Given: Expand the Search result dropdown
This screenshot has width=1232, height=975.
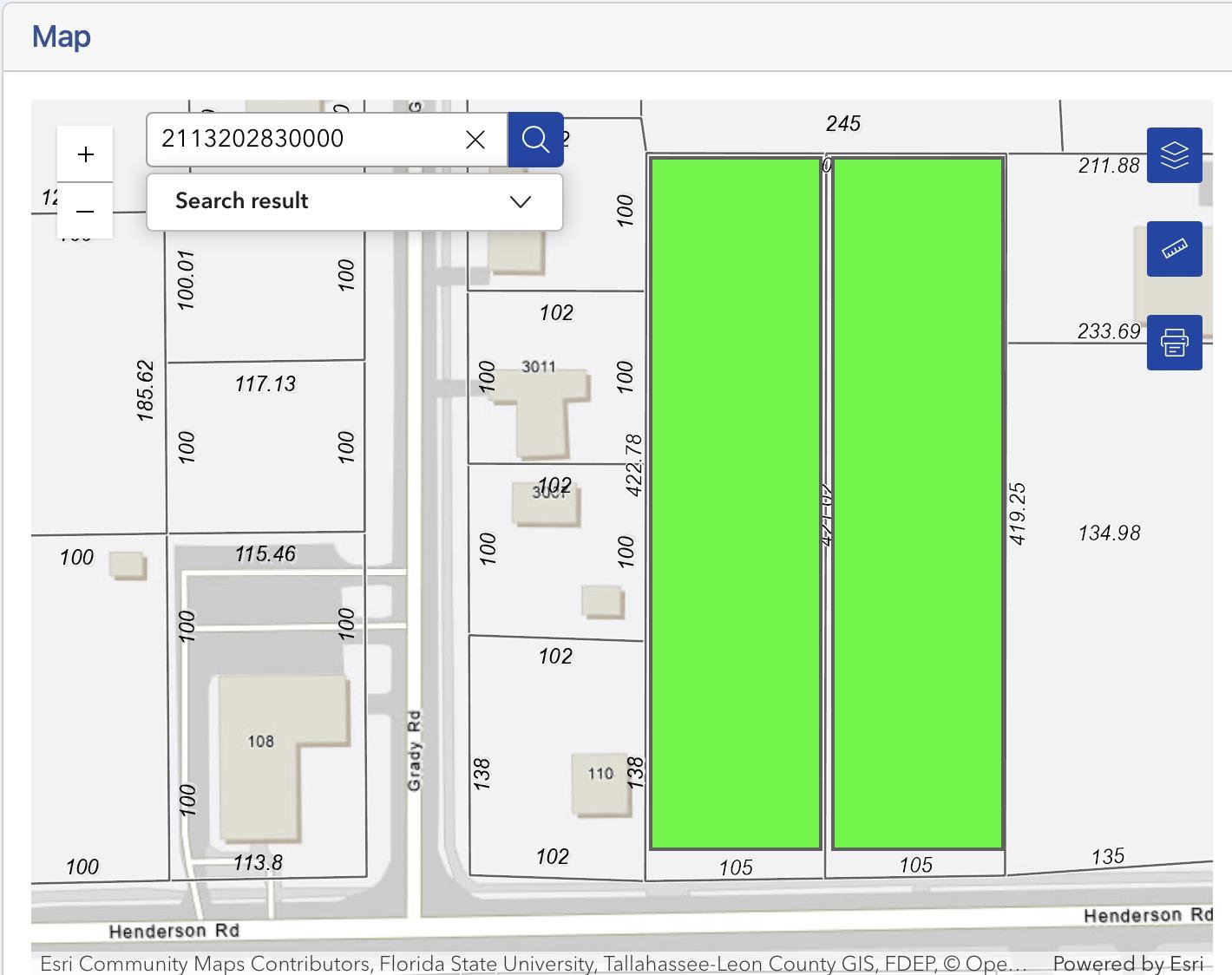Looking at the screenshot, I should [x=355, y=202].
